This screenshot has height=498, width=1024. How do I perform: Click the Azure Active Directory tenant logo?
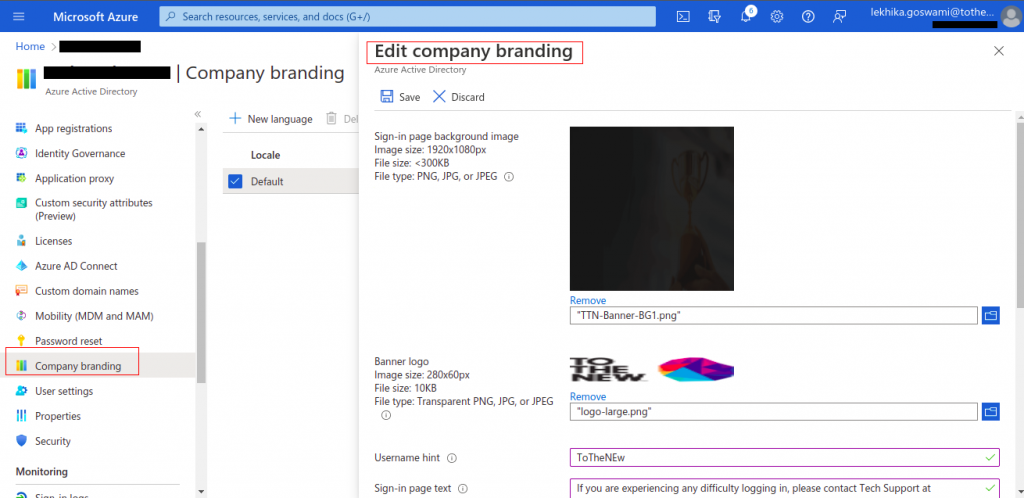click(27, 78)
